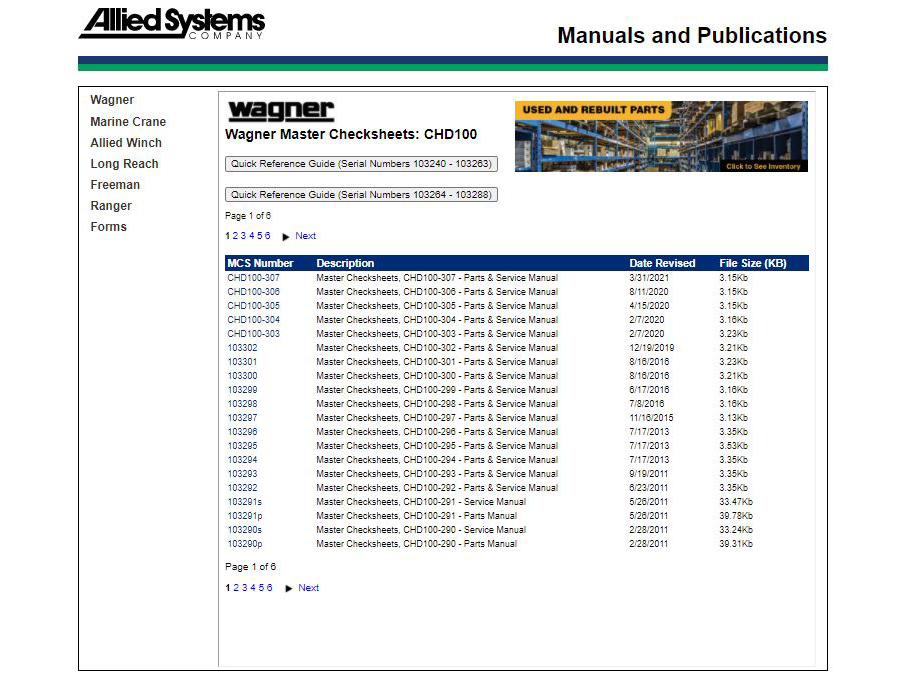Open the Freeman section

tap(115, 185)
